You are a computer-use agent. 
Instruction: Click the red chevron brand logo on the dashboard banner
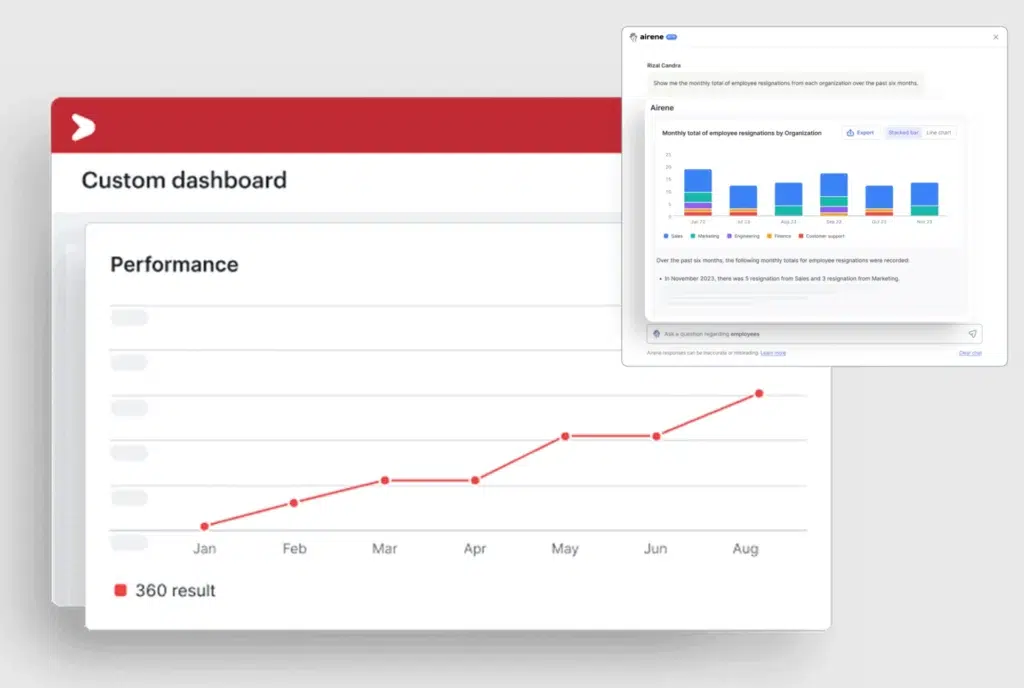[82, 127]
